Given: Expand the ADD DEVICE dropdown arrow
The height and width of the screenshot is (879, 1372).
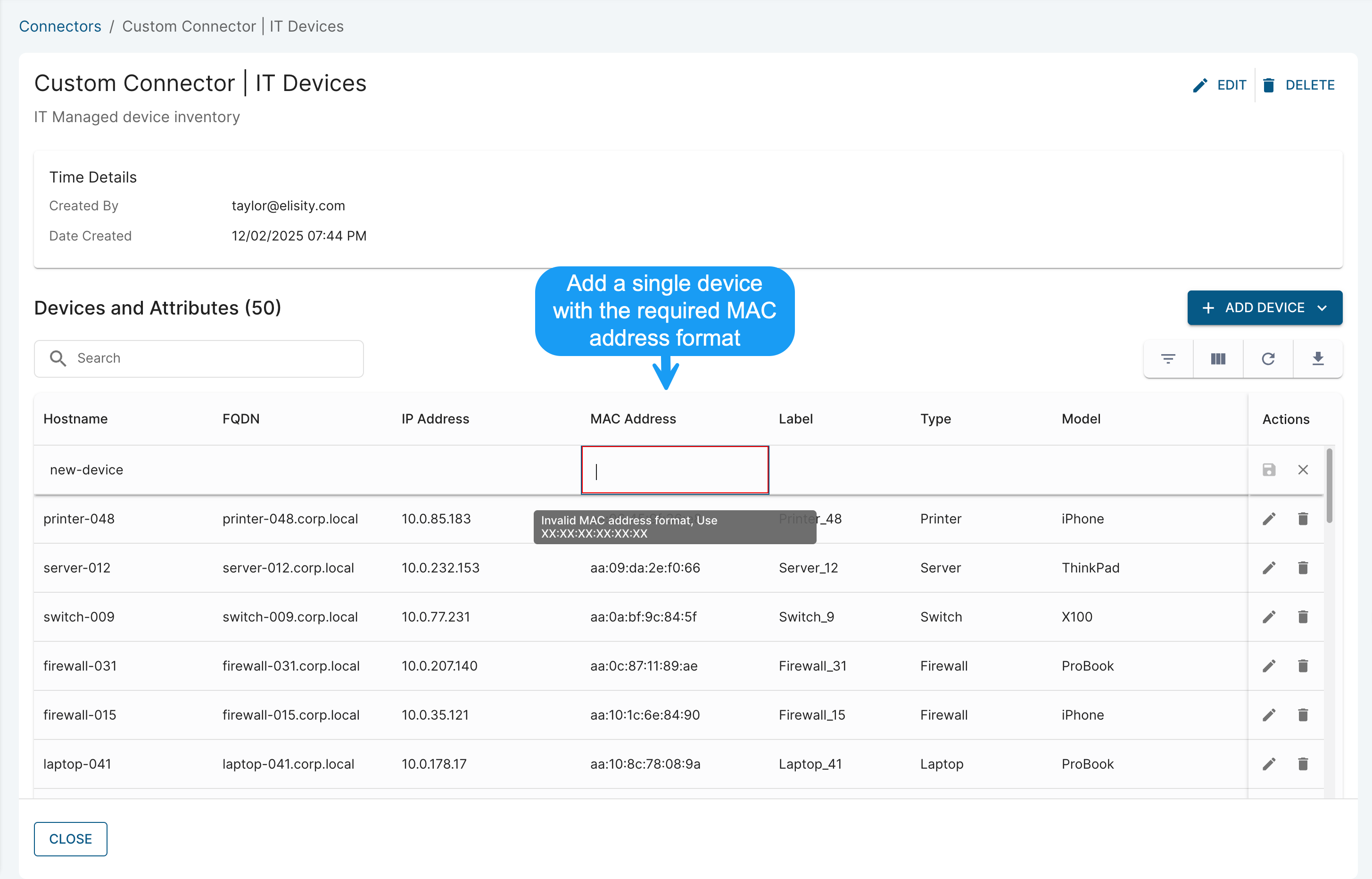Looking at the screenshot, I should 1322,308.
